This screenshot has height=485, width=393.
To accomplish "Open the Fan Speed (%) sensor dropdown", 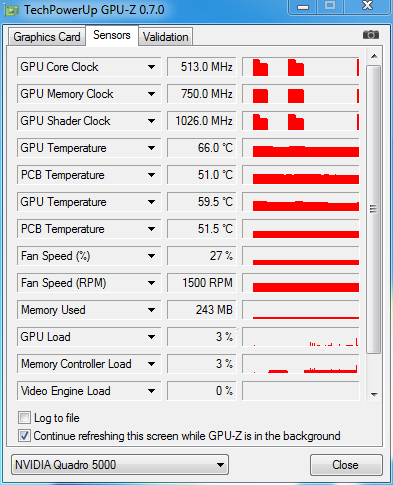I will tap(89, 256).
